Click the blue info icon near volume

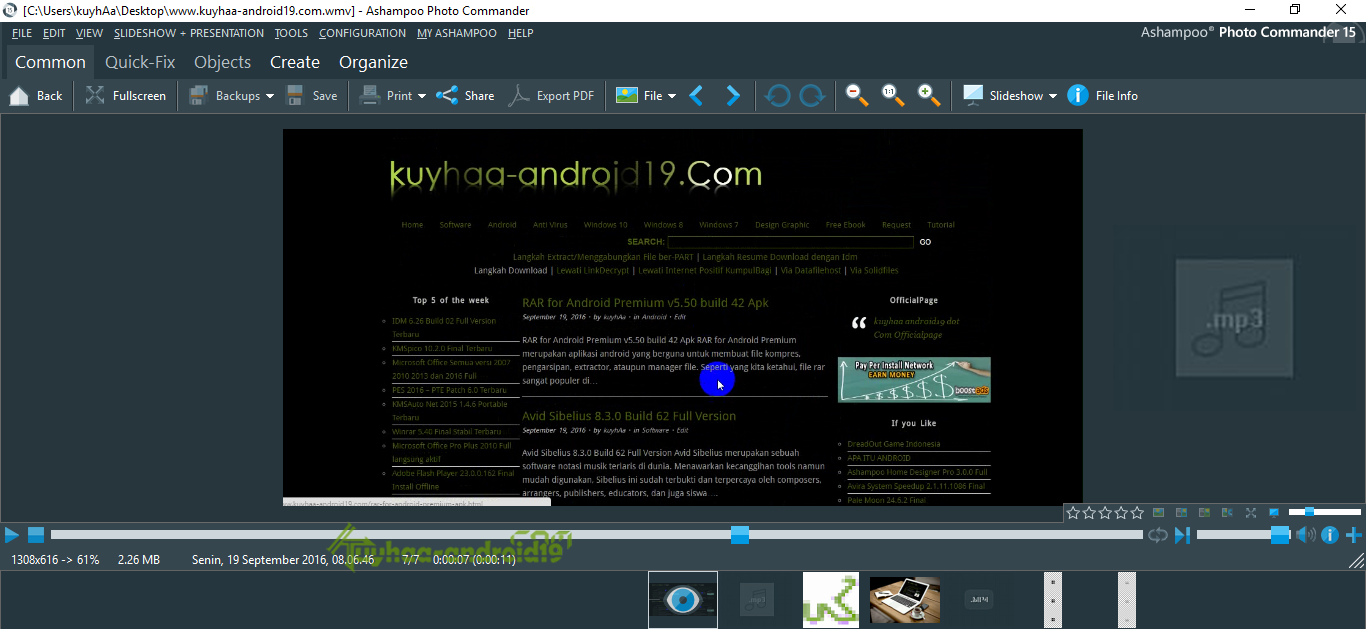(1330, 535)
